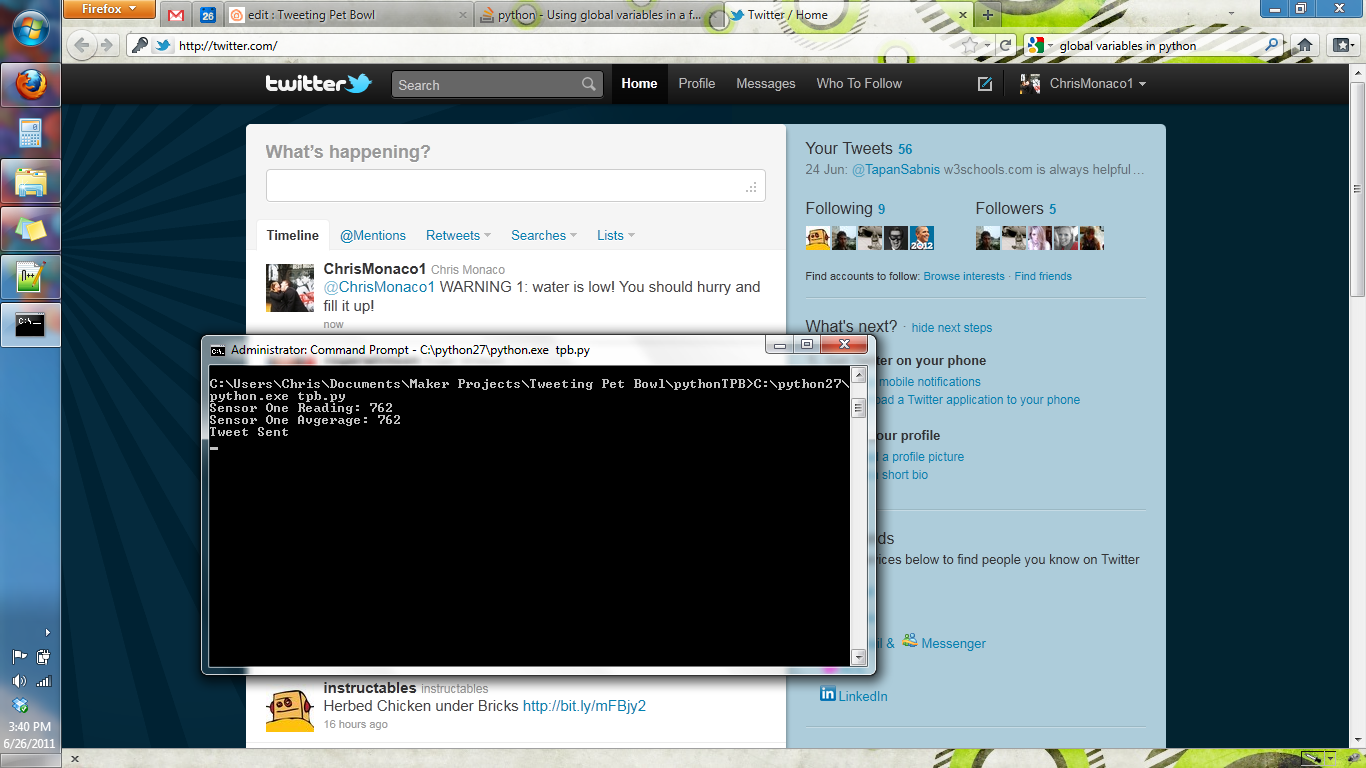Click the Twitter site identity icon in address bar
The image size is (1366, 768).
(163, 45)
